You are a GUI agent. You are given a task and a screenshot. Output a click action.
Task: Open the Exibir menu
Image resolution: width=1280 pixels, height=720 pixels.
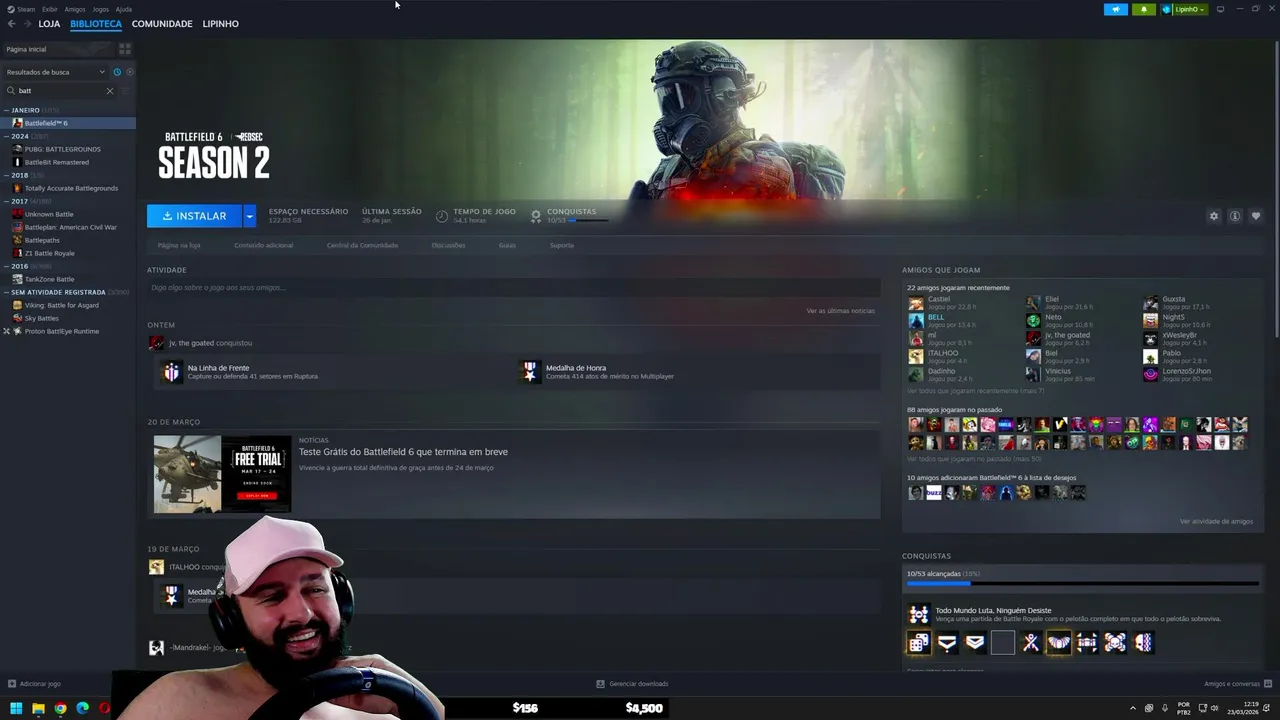49,9
